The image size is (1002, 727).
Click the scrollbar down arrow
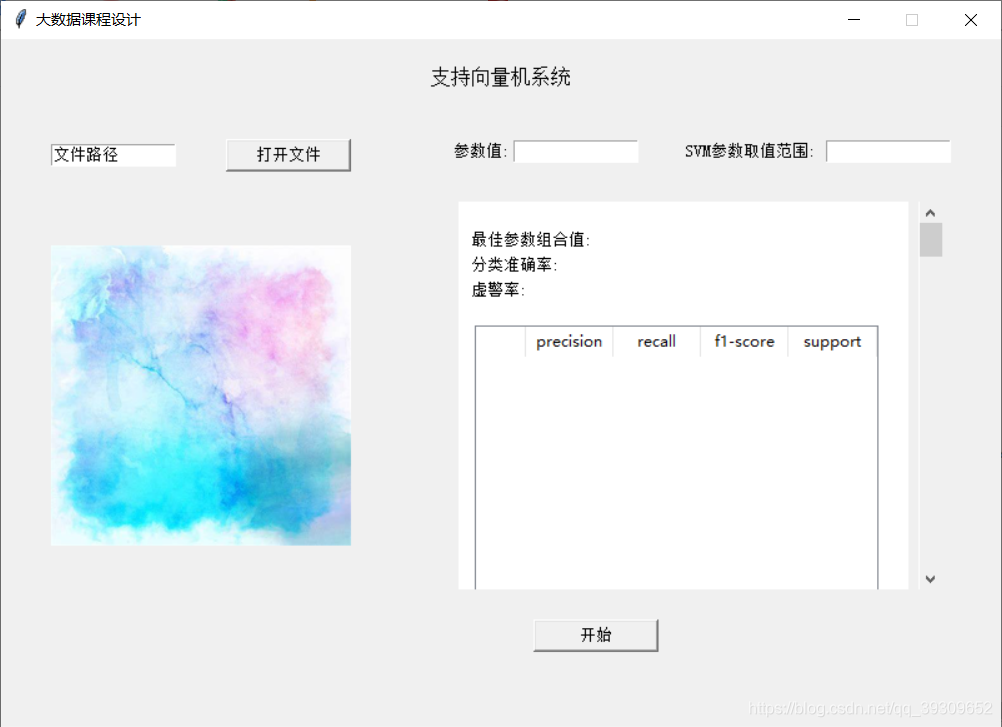[x=930, y=578]
